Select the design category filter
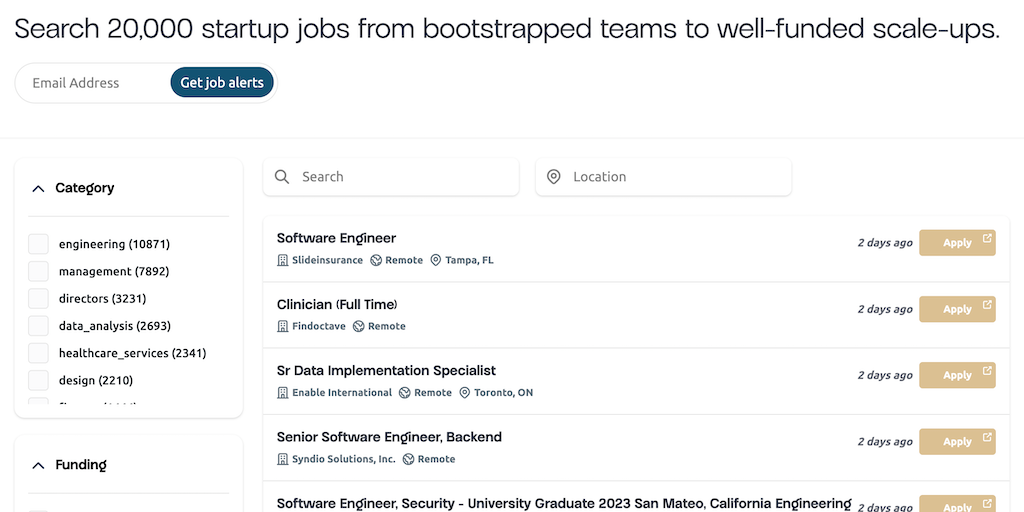Image resolution: width=1024 pixels, height=512 pixels. tap(38, 380)
